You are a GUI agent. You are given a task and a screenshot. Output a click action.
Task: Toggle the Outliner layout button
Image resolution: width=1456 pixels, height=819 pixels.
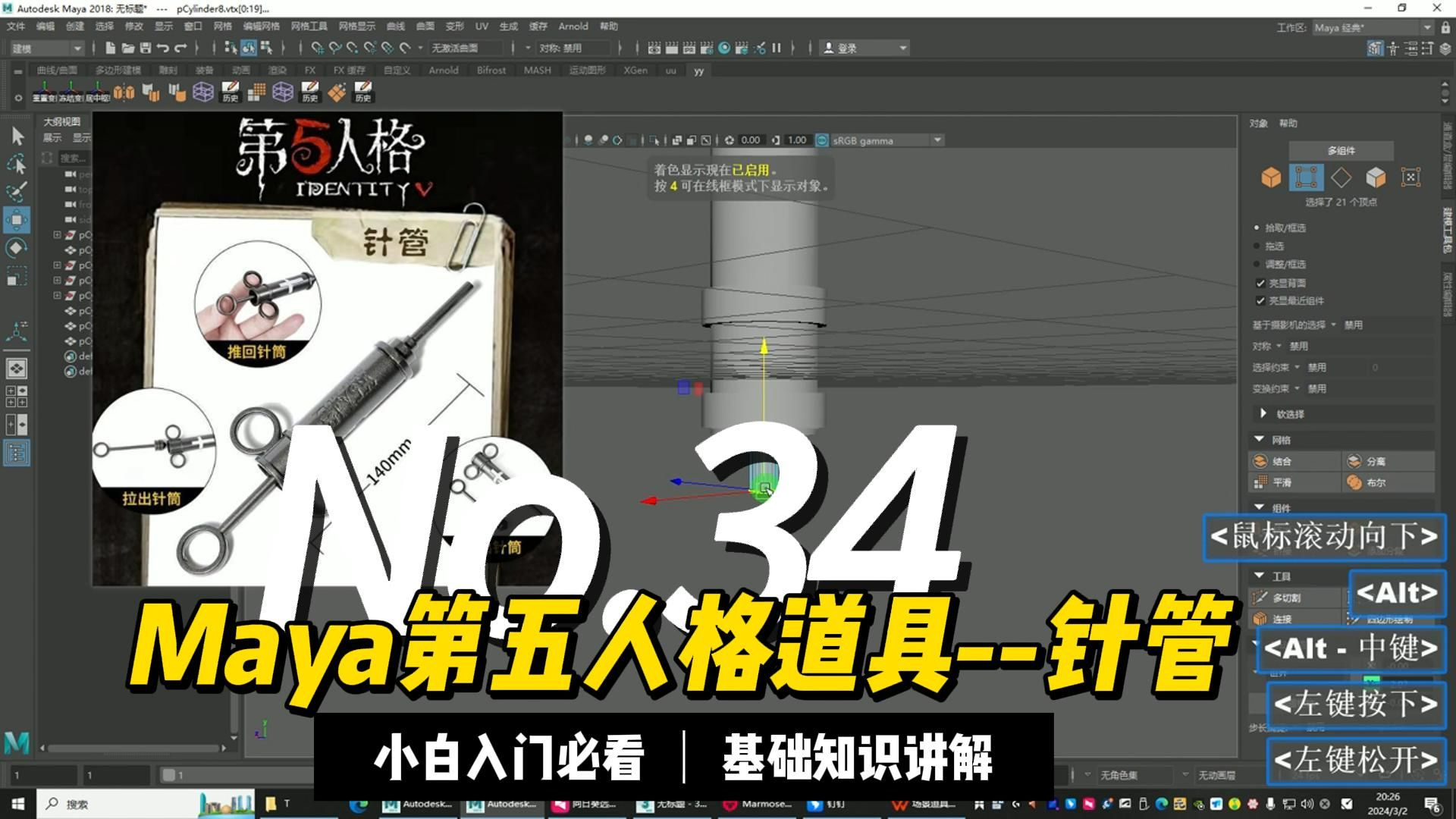coord(17,453)
